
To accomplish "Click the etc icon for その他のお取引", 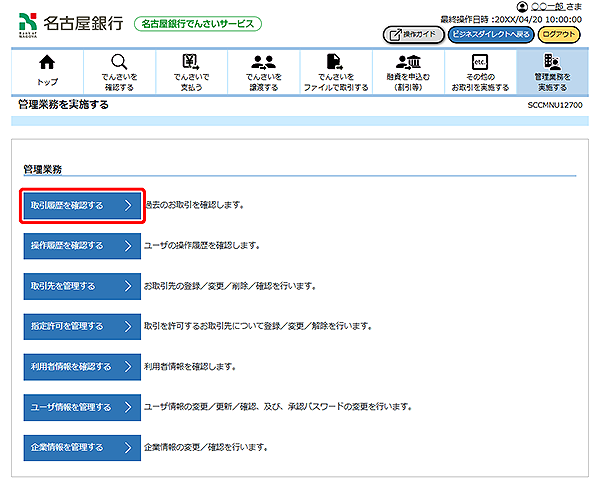I will [479, 64].
